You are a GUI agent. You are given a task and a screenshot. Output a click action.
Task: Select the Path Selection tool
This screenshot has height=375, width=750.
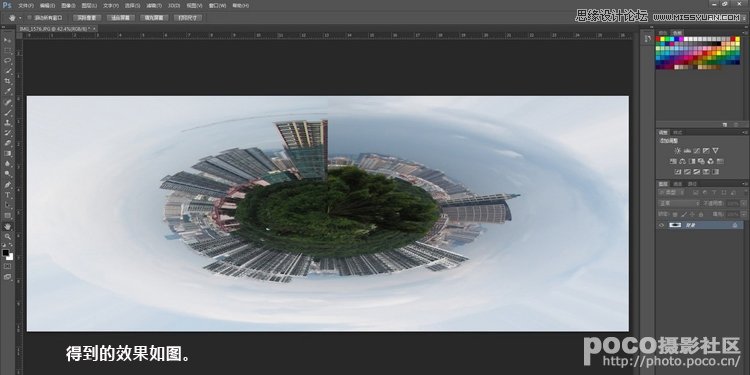tap(7, 205)
